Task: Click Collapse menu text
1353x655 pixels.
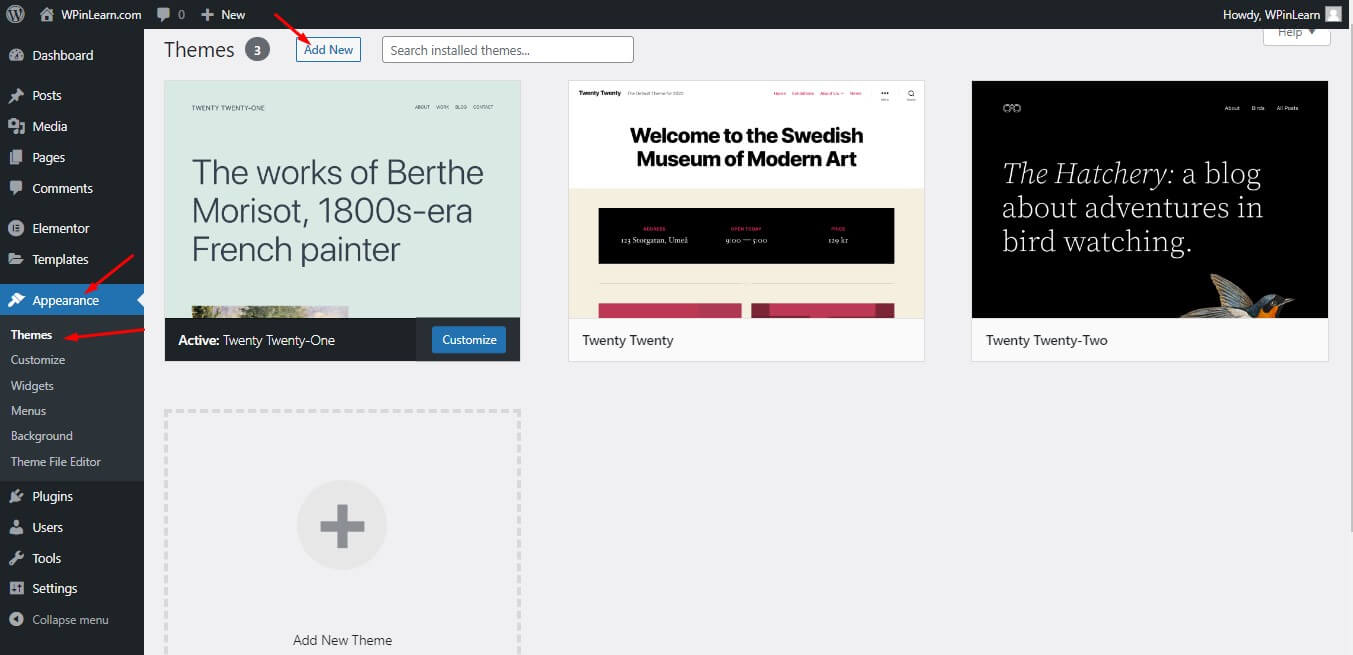Action: [x=70, y=620]
